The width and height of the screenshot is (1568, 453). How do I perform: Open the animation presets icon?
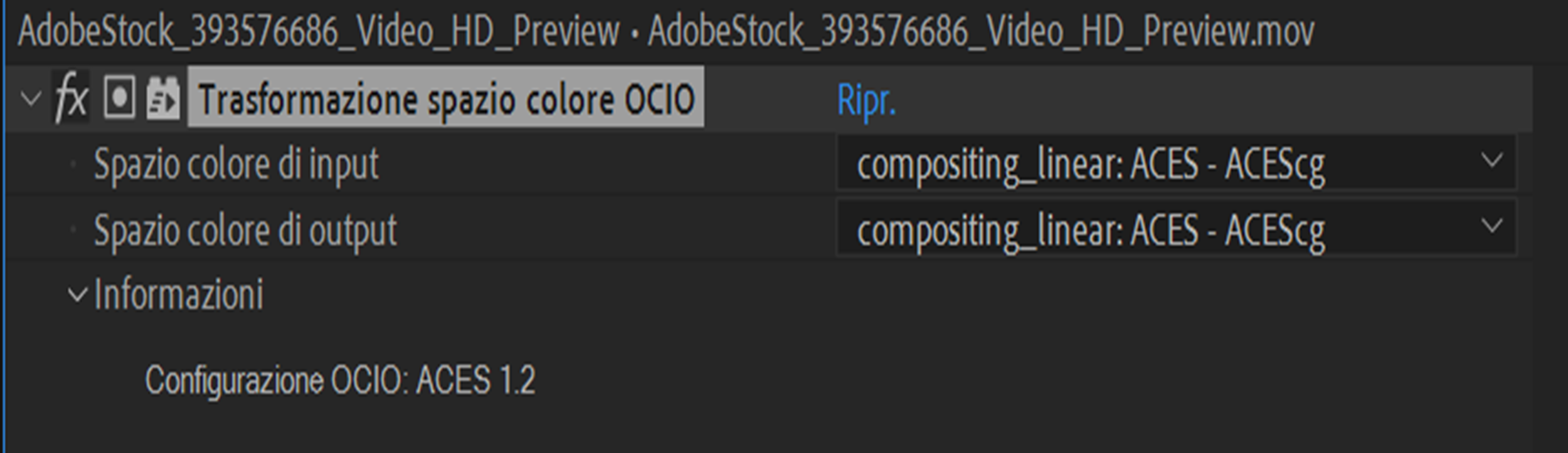pos(163,98)
